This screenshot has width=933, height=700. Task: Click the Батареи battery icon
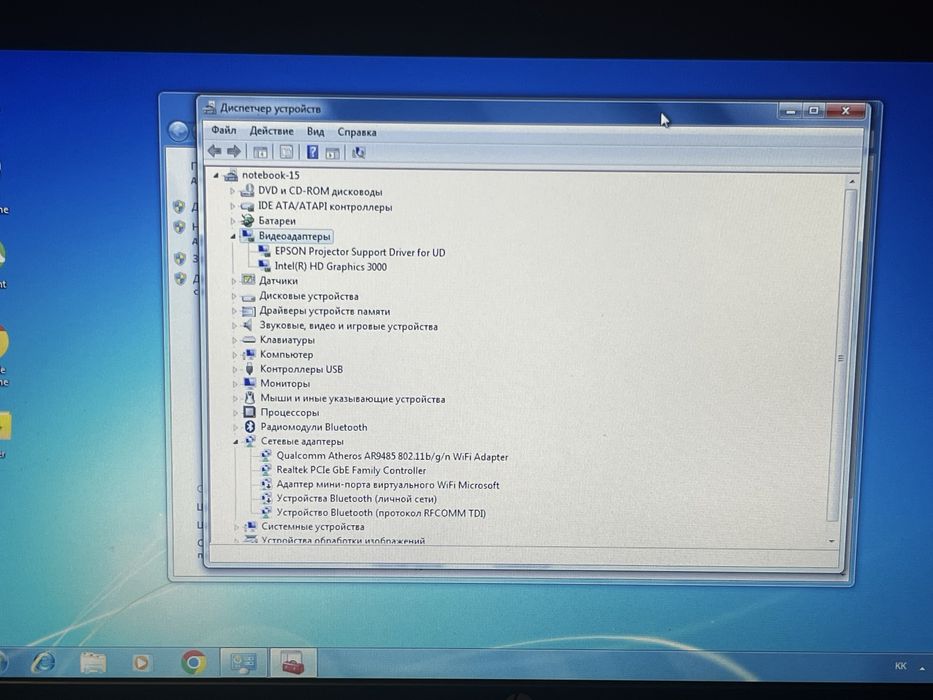tap(248, 220)
